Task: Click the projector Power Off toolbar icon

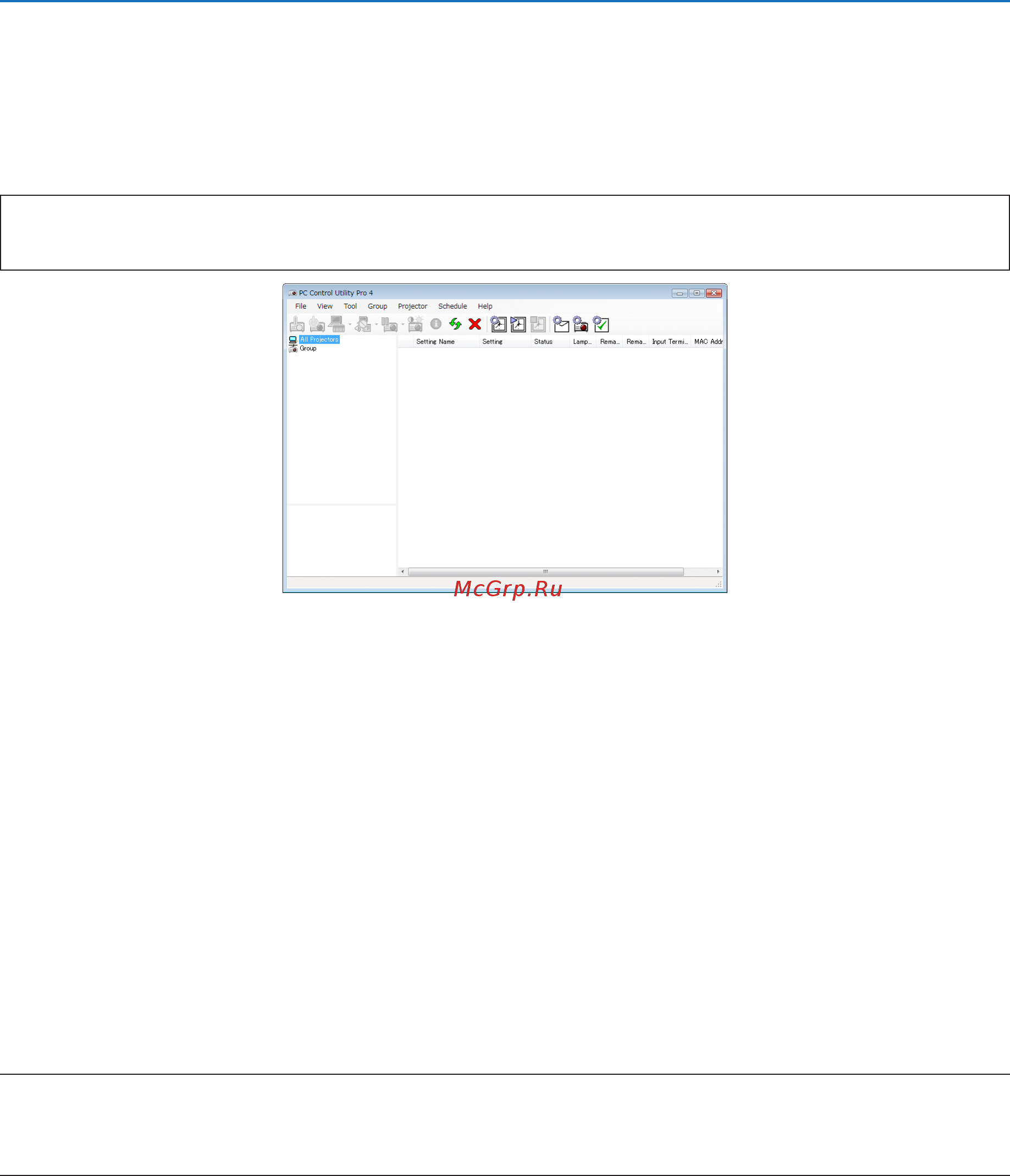Action: point(317,324)
